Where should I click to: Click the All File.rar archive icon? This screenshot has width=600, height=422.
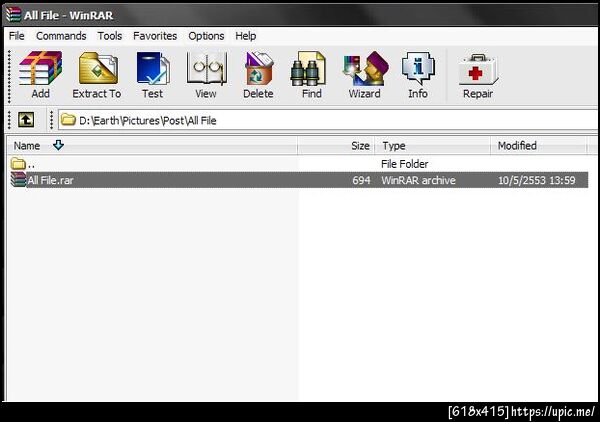click(x=18, y=179)
